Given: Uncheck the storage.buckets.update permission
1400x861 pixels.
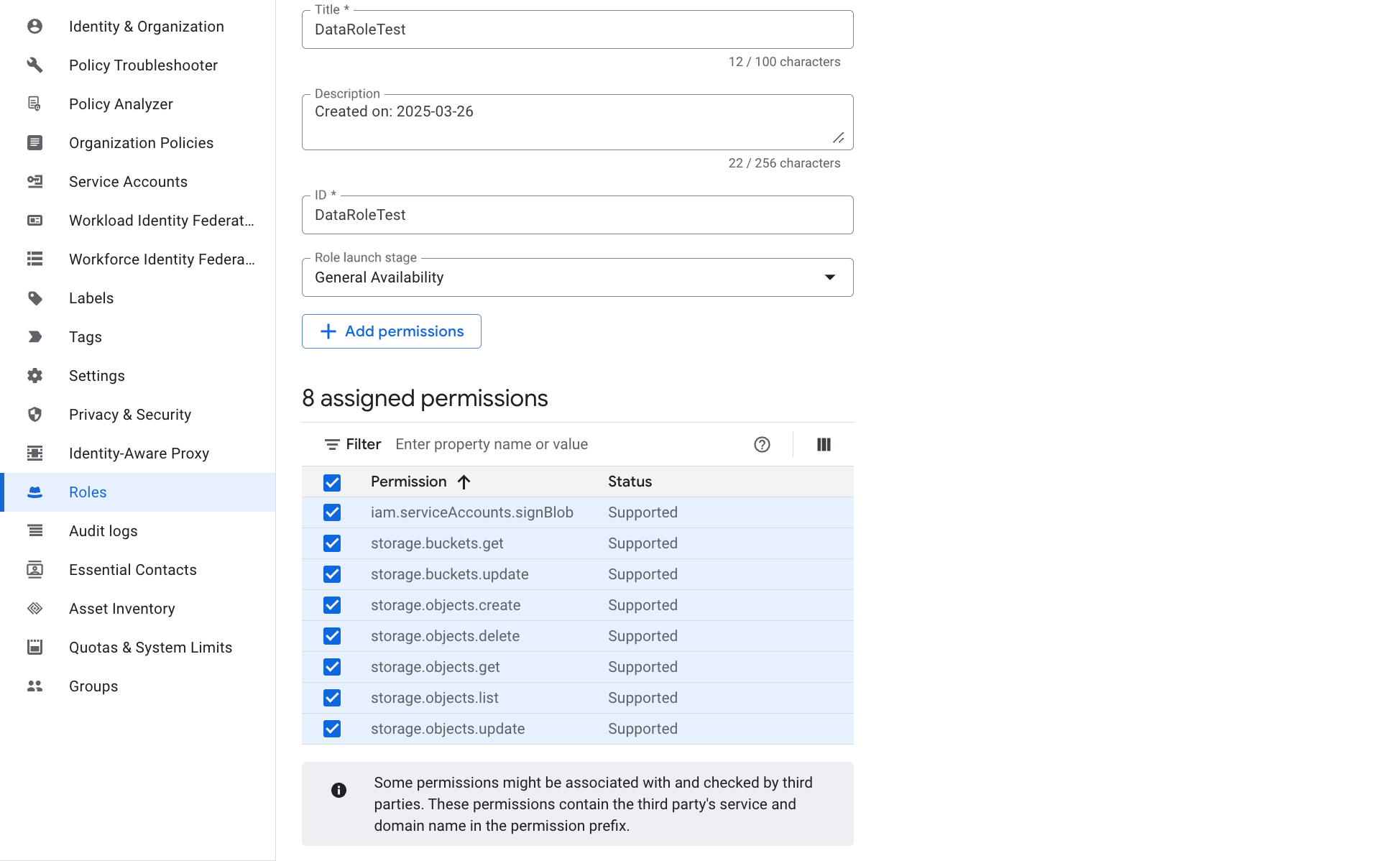Looking at the screenshot, I should [x=332, y=574].
